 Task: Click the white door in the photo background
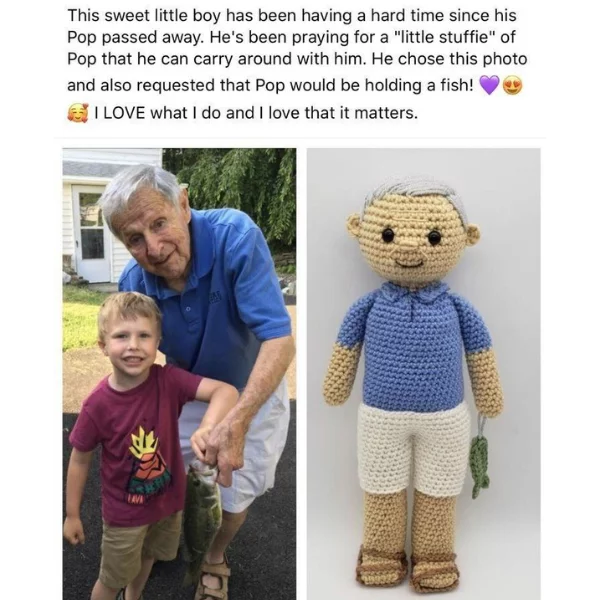pyautogui.click(x=90, y=234)
